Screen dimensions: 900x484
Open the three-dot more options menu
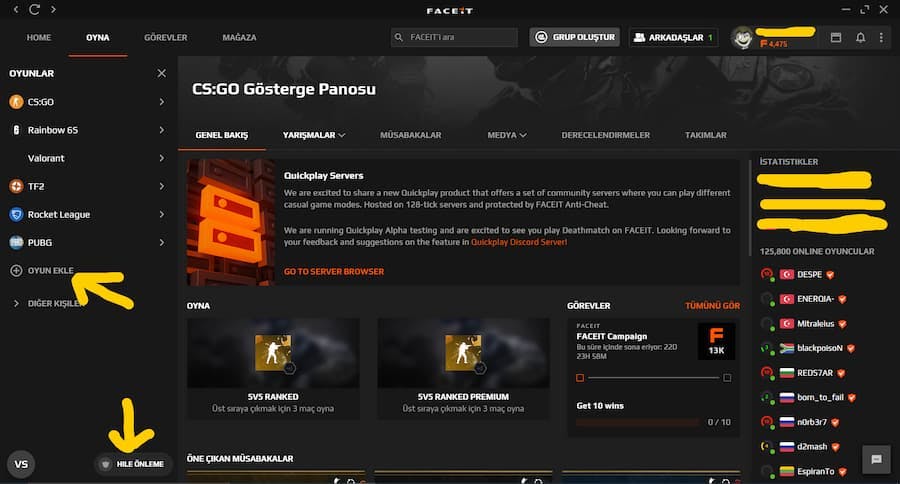click(881, 37)
